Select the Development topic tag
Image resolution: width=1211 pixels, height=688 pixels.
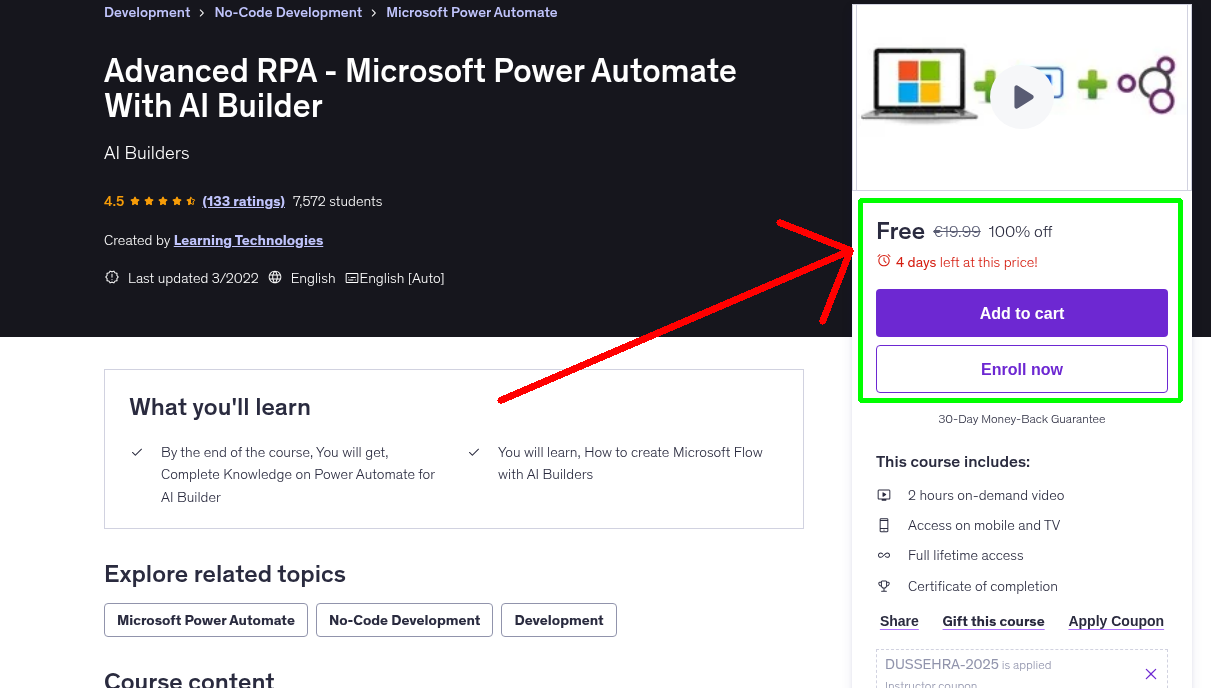click(559, 620)
